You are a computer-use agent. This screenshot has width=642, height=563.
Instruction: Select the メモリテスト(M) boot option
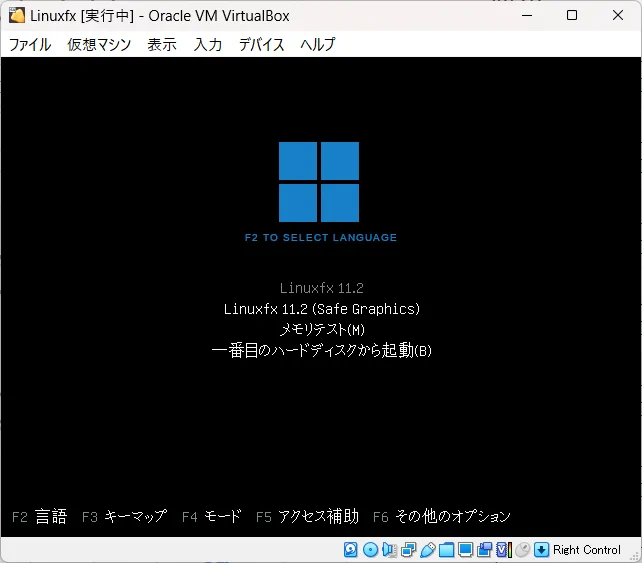[322, 329]
